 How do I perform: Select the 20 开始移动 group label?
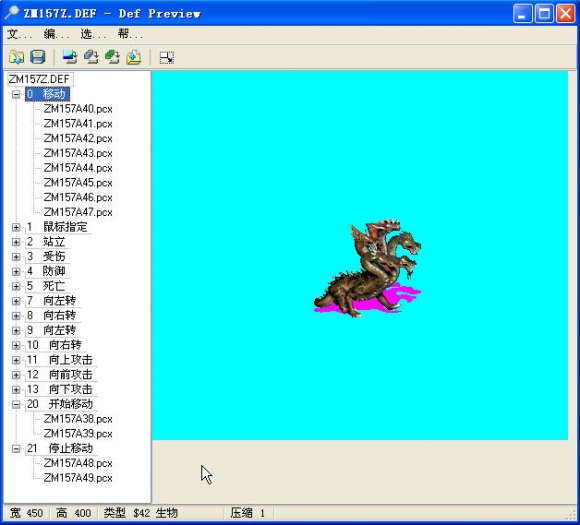tap(61, 404)
